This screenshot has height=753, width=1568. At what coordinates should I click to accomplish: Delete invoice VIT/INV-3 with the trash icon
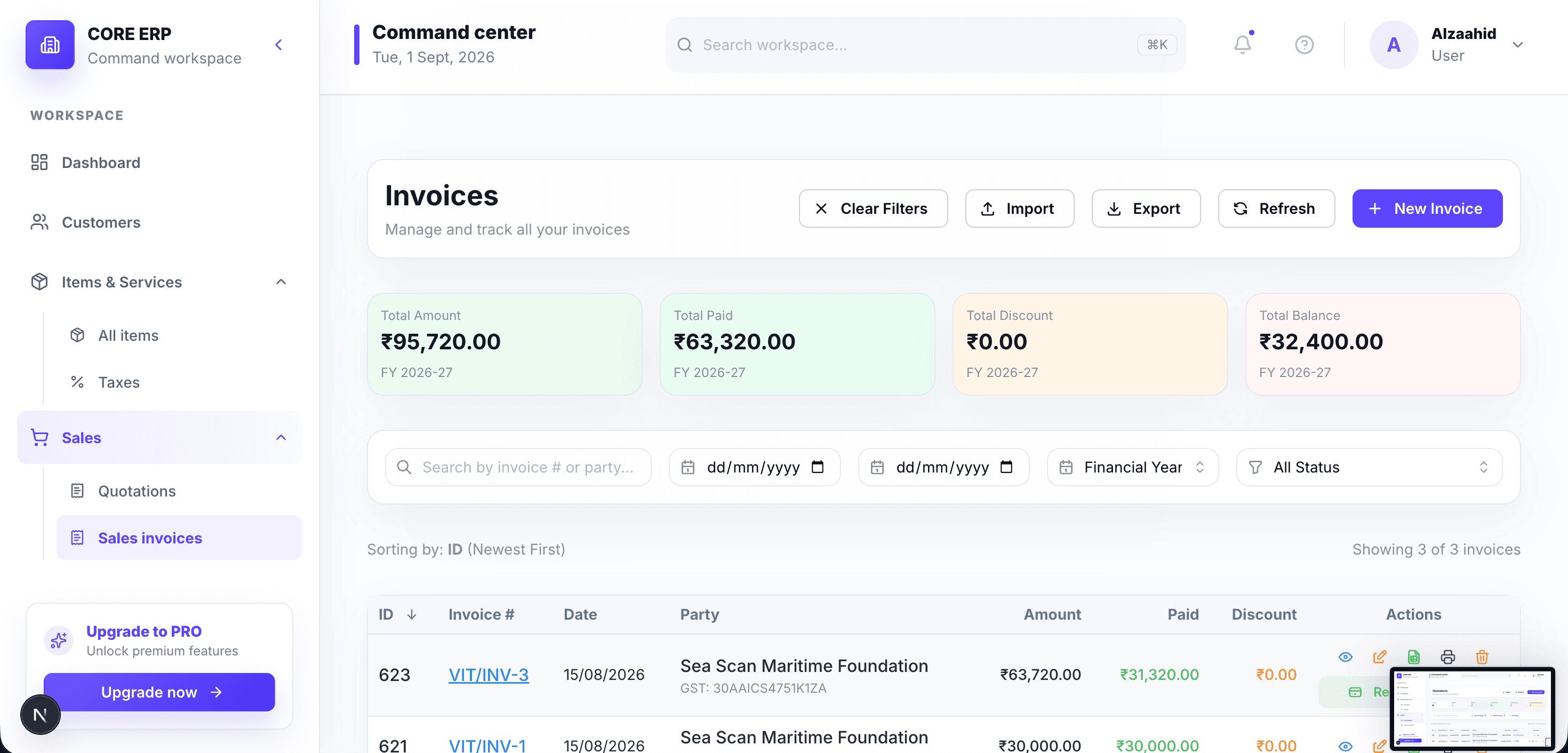coord(1482,657)
